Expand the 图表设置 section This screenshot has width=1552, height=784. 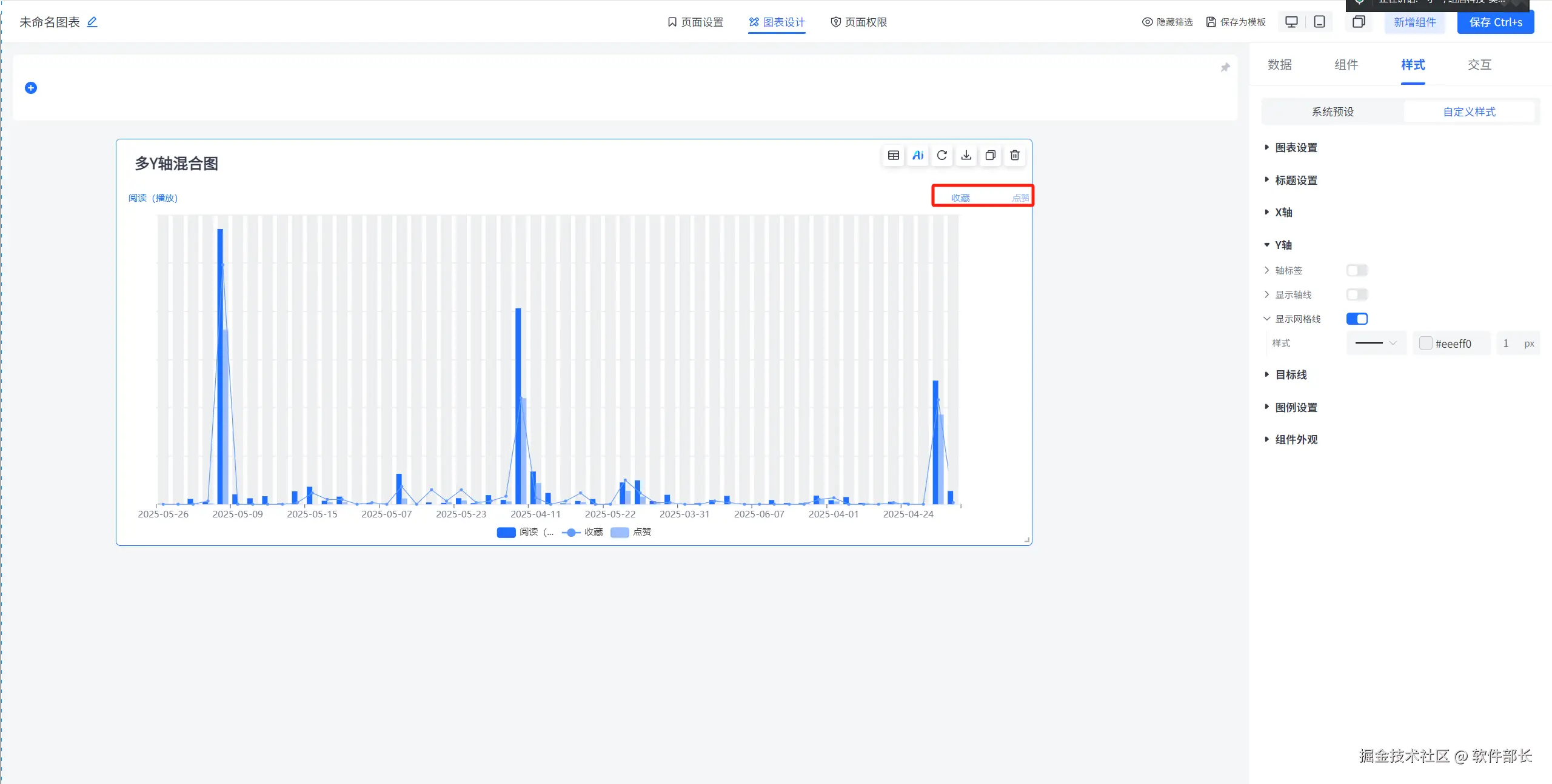[1296, 148]
